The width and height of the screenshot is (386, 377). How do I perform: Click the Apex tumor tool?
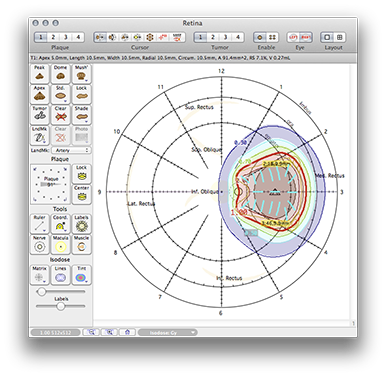40,94
